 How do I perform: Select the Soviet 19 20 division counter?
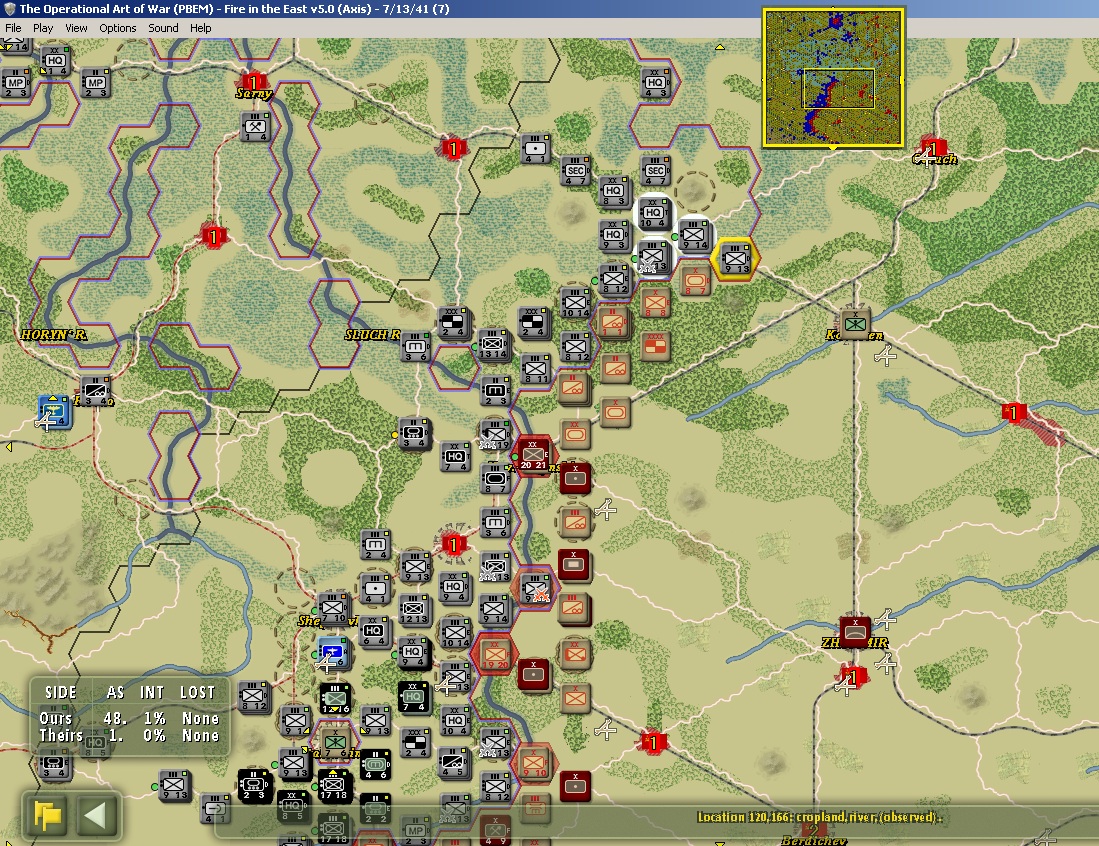tap(495, 655)
